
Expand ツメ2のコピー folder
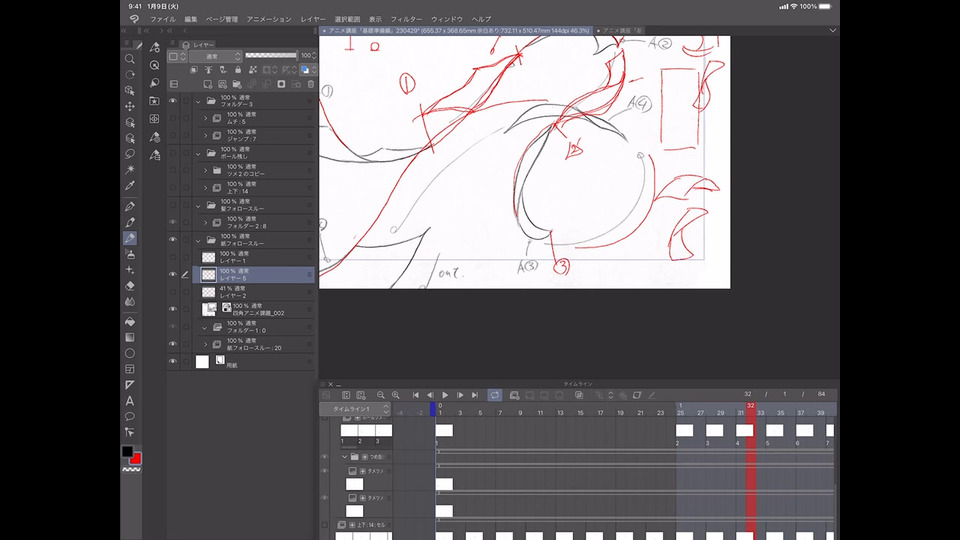206,170
